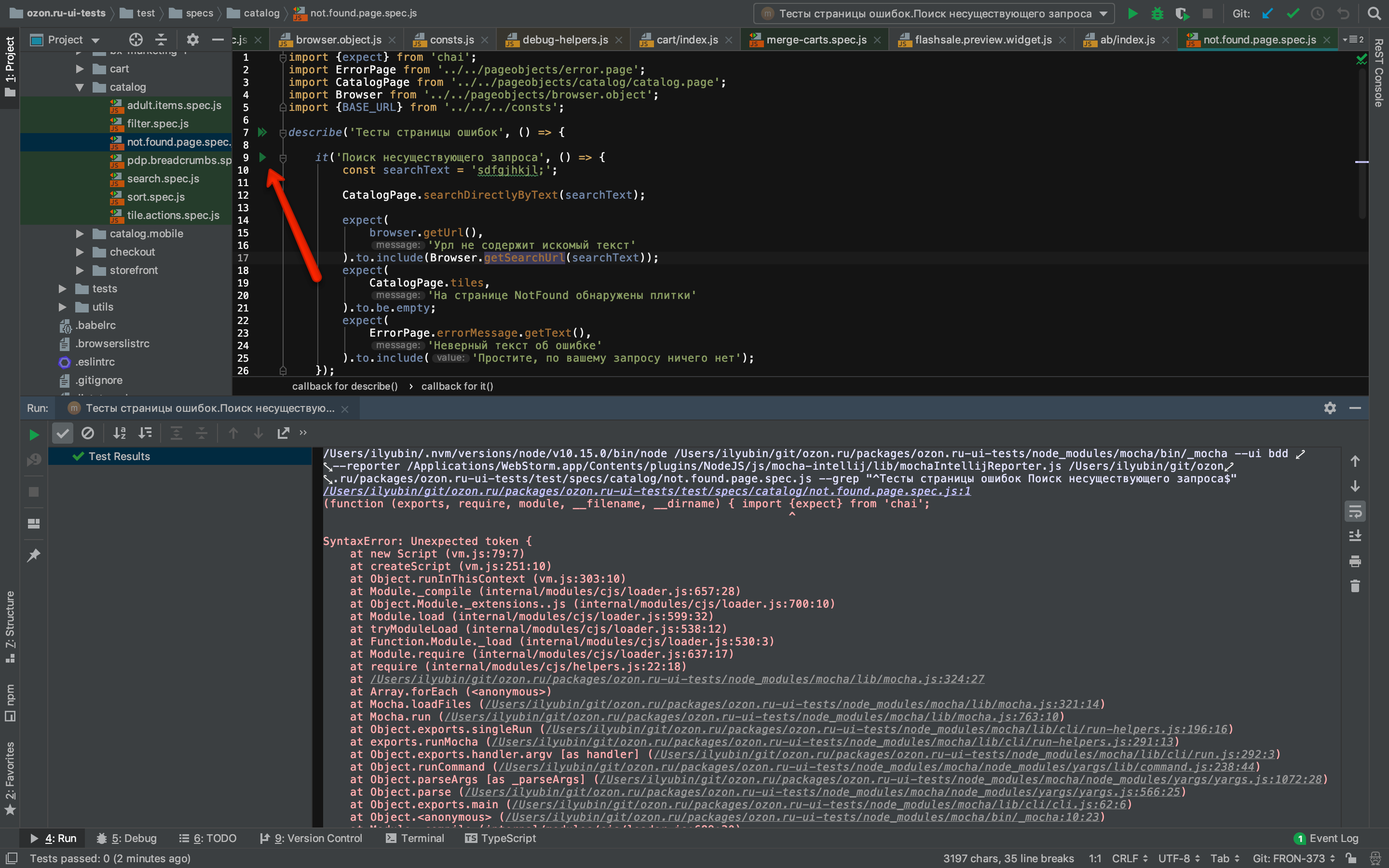Open not.found.page.spec.js:1 link in console
The image size is (1389, 868).
click(x=647, y=491)
